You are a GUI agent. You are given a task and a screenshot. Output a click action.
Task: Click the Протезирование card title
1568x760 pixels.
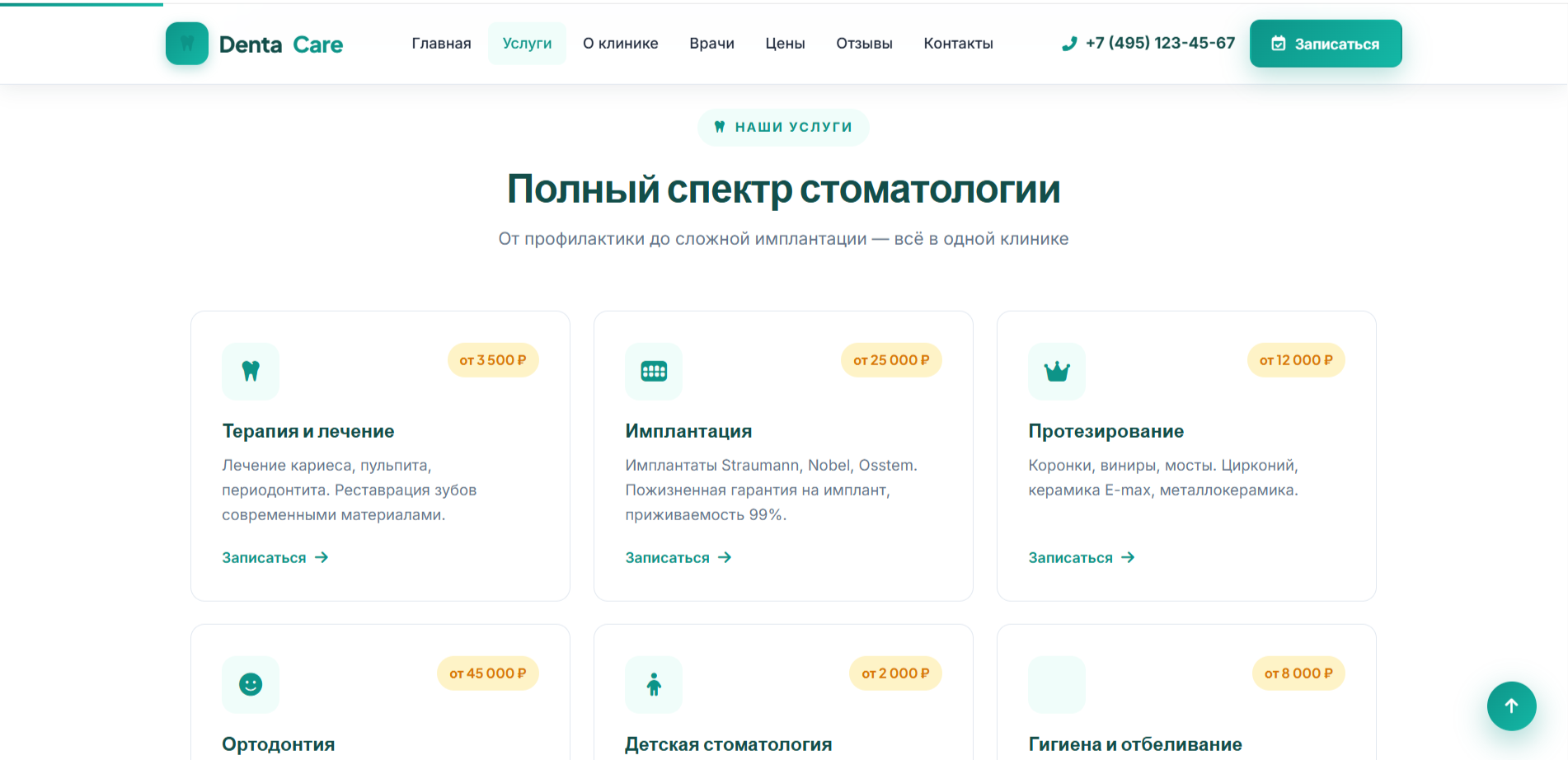[1106, 431]
